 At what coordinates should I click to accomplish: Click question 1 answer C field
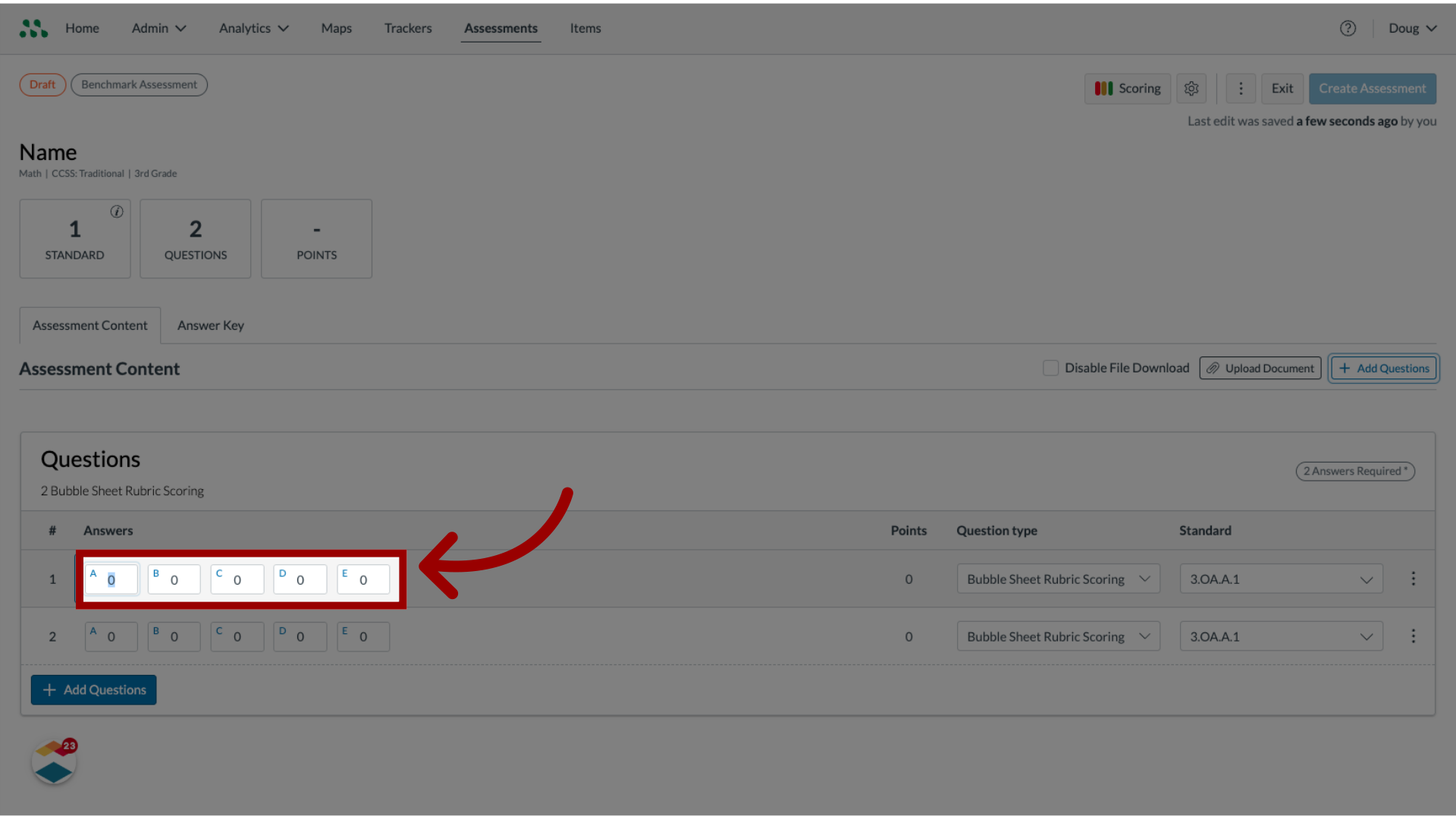click(237, 579)
